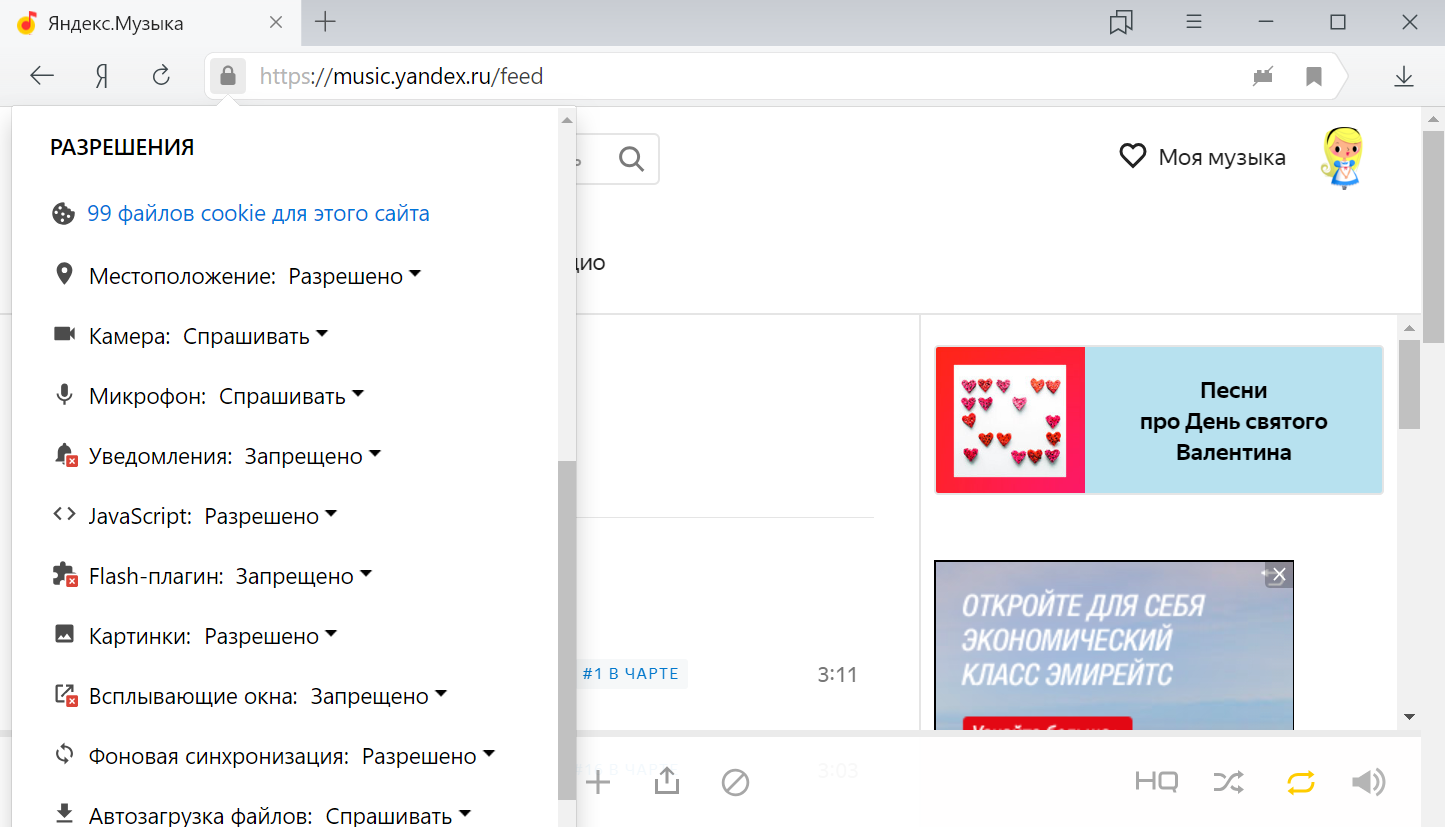The image size is (1445, 827).
Task: Open Моя музыка link
Action: click(1222, 157)
